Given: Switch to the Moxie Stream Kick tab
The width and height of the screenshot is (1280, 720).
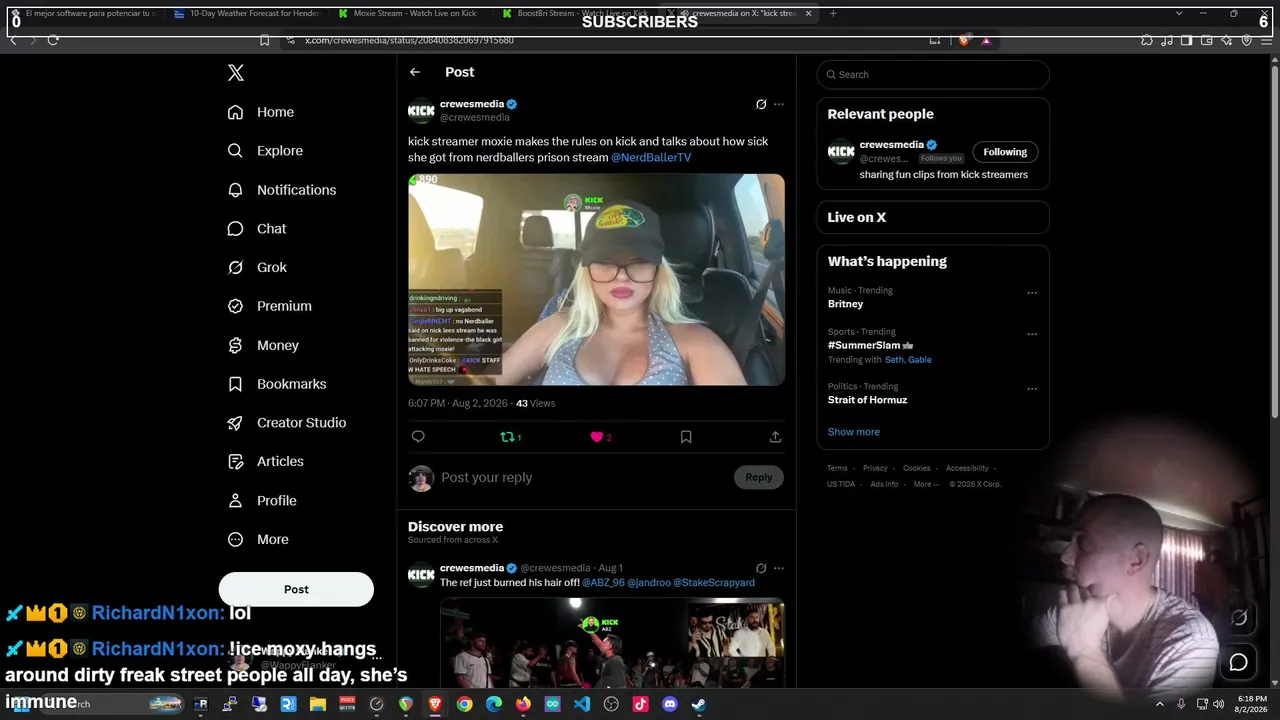Looking at the screenshot, I should (x=409, y=13).
